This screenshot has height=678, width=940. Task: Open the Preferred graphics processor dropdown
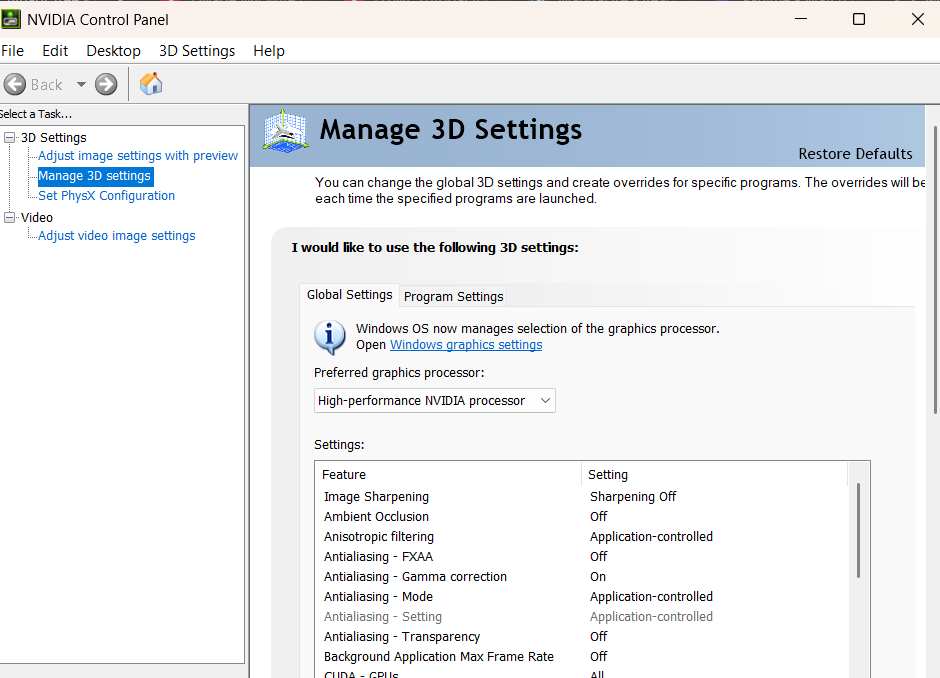(x=435, y=401)
